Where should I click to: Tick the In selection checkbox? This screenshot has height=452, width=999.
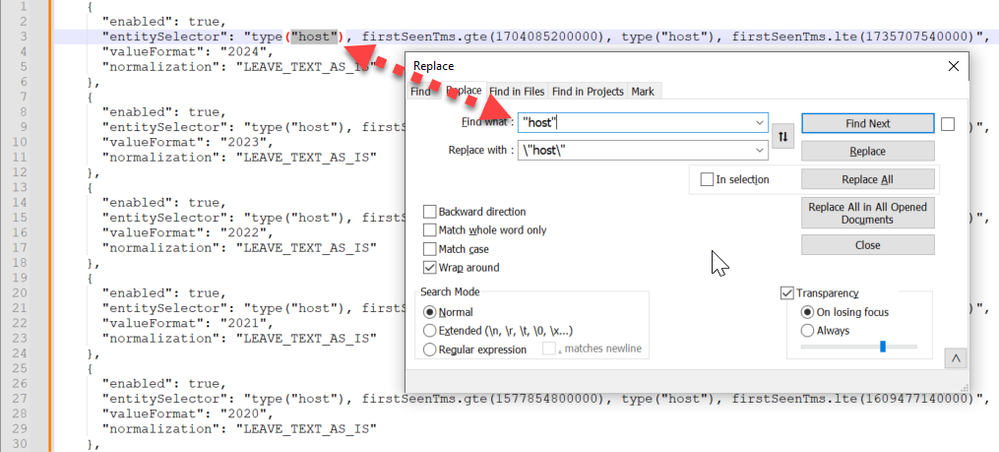(707, 180)
